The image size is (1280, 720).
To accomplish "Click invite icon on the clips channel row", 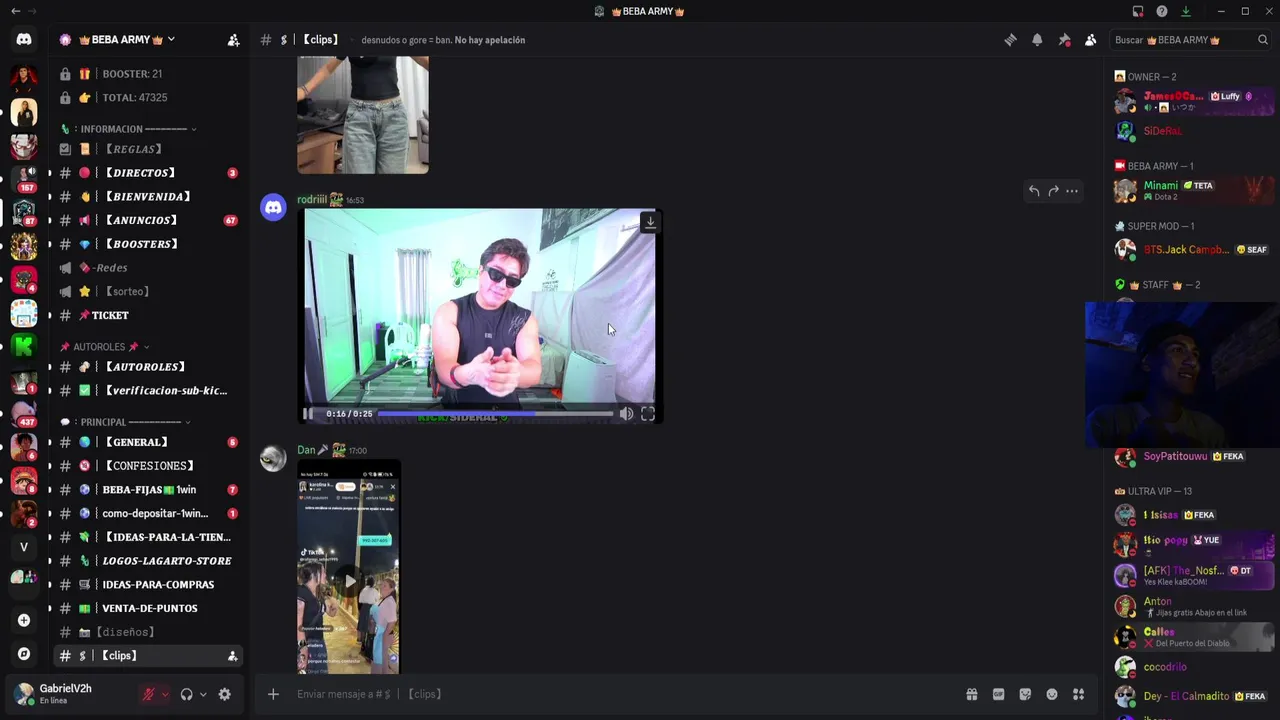I will pyautogui.click(x=232, y=656).
